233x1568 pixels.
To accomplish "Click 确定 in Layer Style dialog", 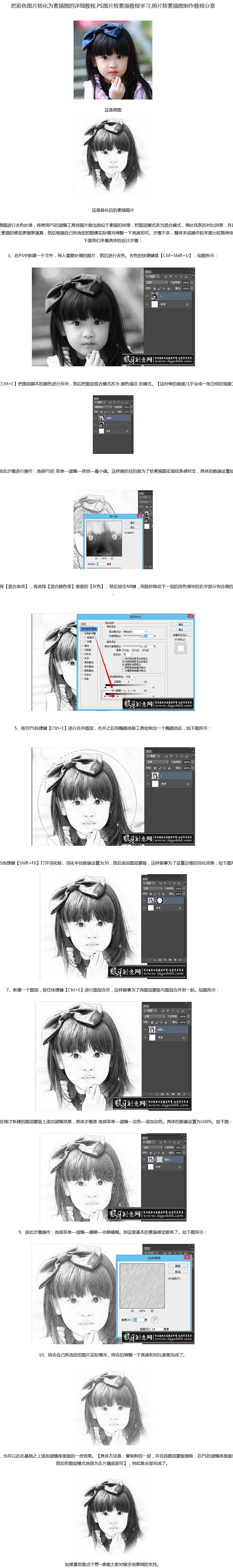I will point(181,625).
